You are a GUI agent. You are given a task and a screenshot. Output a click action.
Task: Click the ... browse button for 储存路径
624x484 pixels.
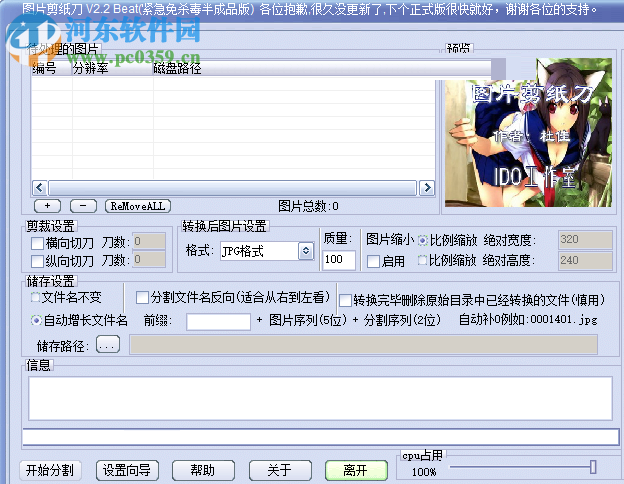coord(108,344)
